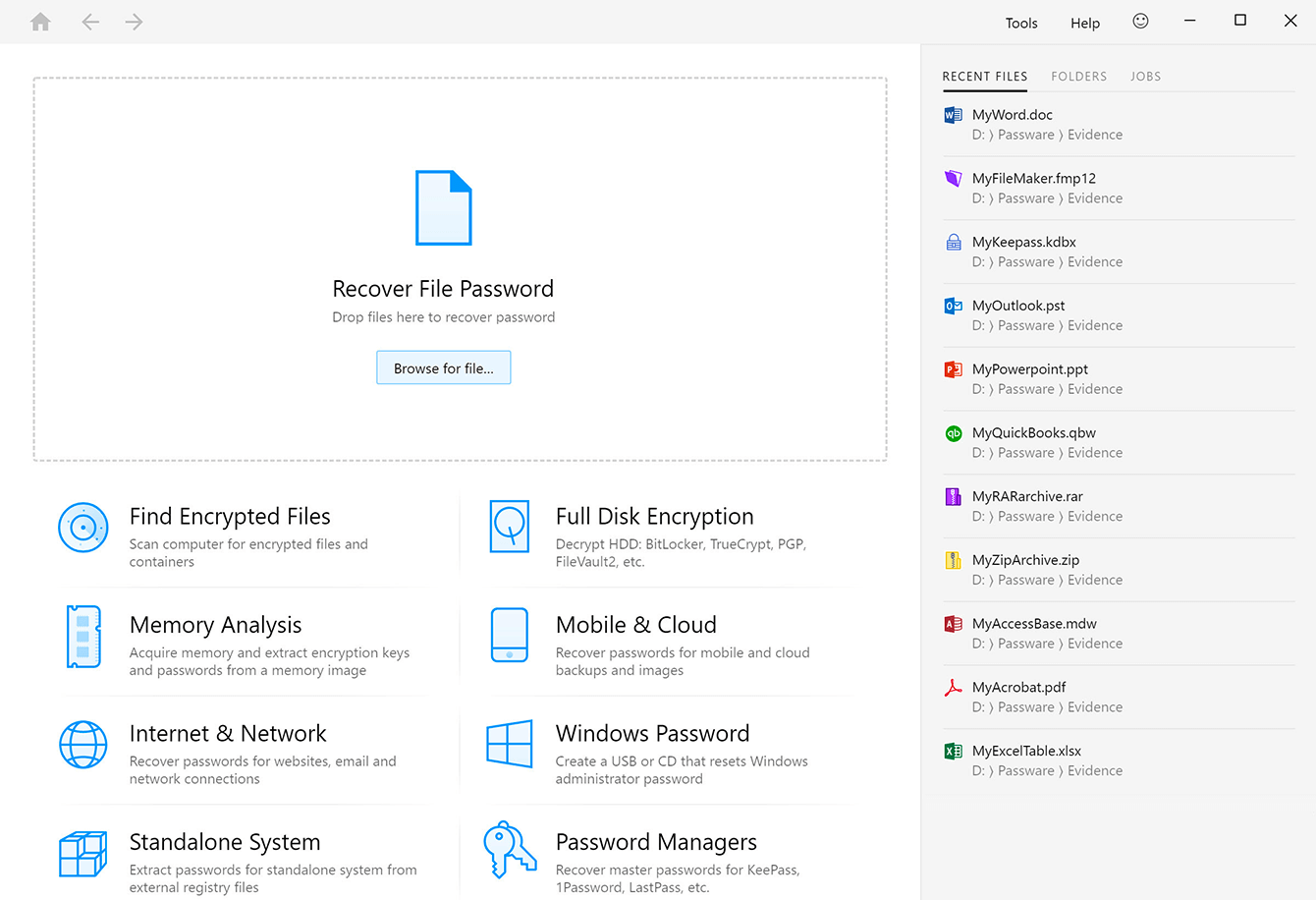Click the Password Managers keys icon
1316x900 pixels.
(510, 850)
